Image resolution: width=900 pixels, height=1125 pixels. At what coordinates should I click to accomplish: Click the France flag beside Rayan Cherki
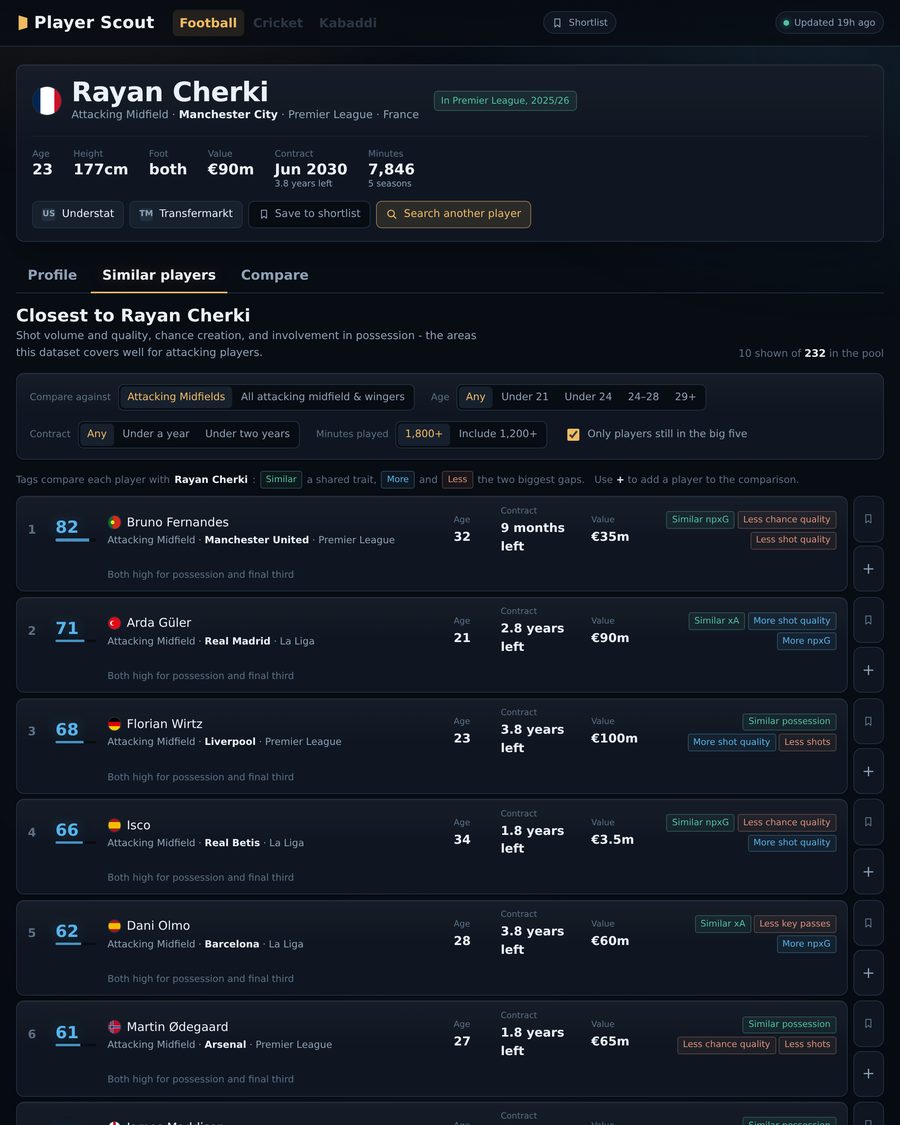coord(47,100)
